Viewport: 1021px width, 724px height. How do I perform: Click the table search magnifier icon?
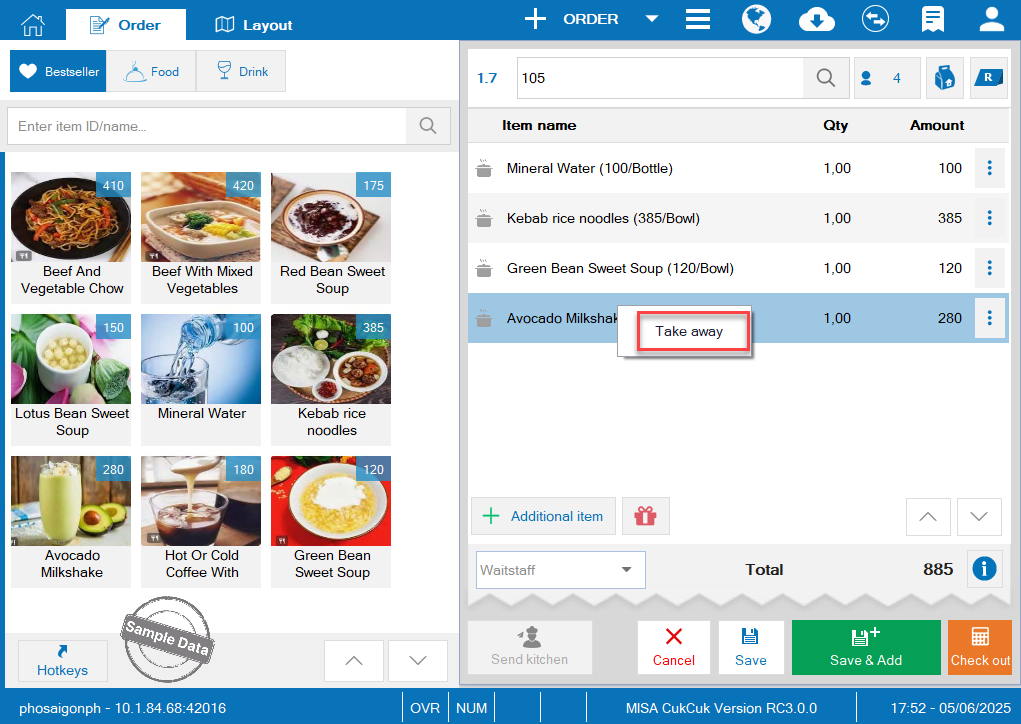(826, 78)
